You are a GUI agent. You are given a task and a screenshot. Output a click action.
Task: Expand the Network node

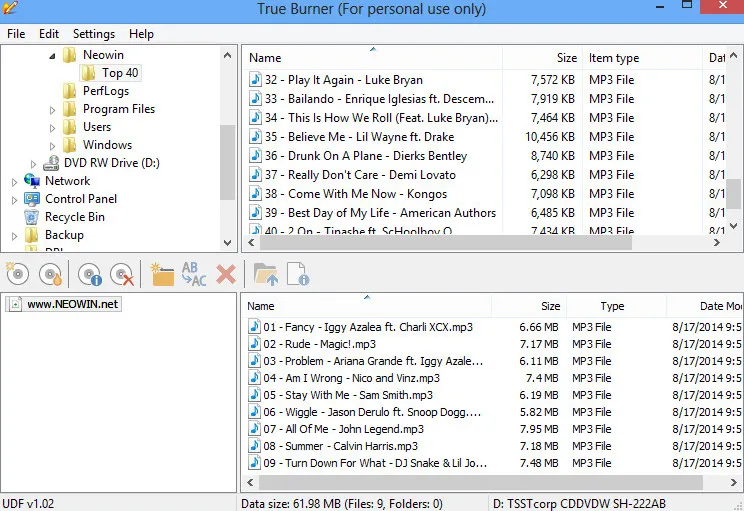(x=14, y=182)
